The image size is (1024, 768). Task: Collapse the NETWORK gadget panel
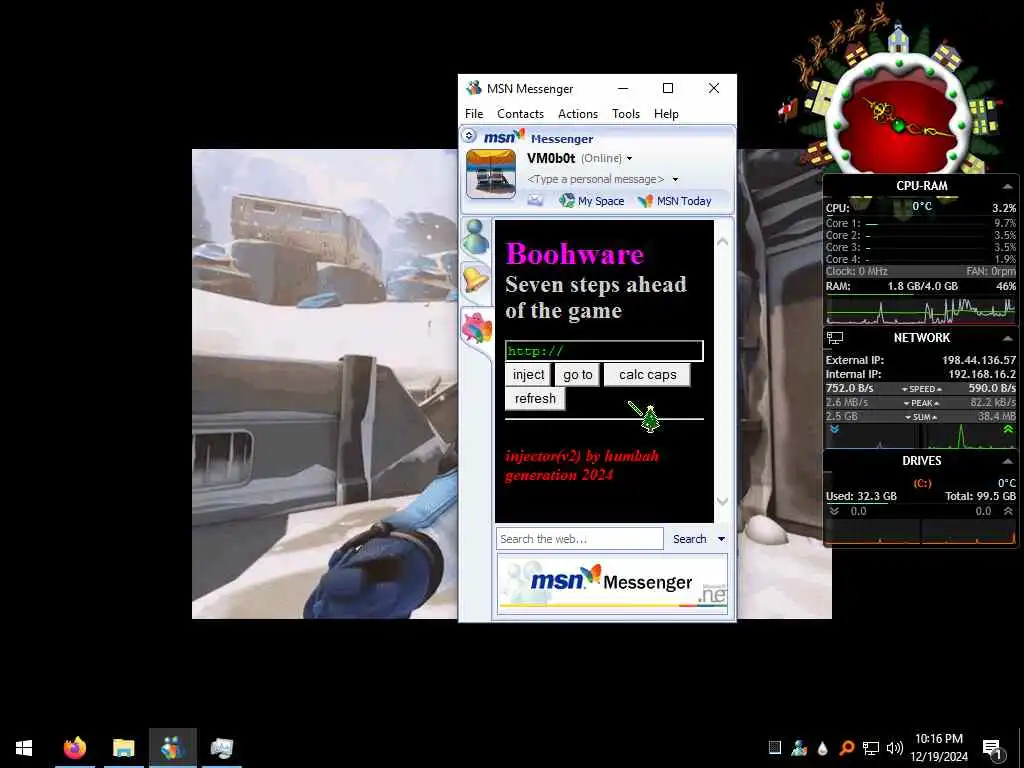click(x=1008, y=338)
